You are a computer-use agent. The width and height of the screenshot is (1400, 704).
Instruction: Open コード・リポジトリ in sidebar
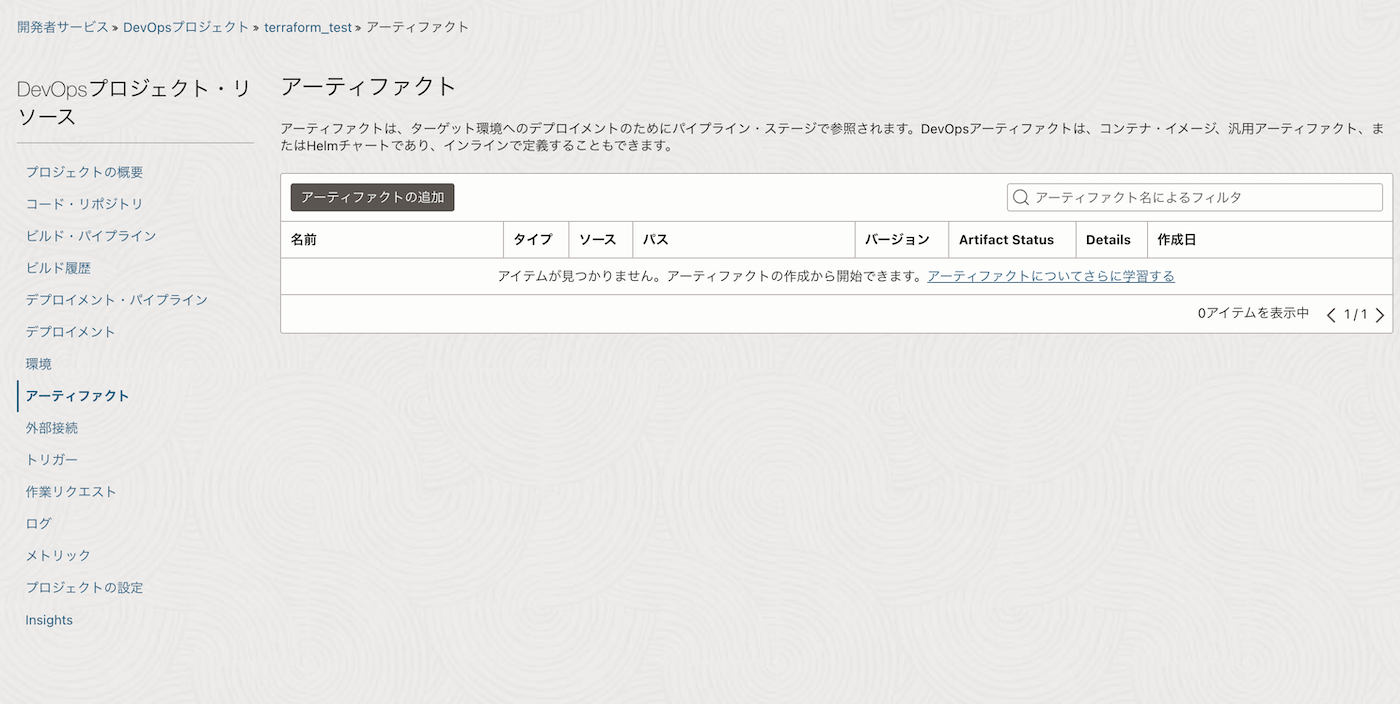pyautogui.click(x=84, y=204)
